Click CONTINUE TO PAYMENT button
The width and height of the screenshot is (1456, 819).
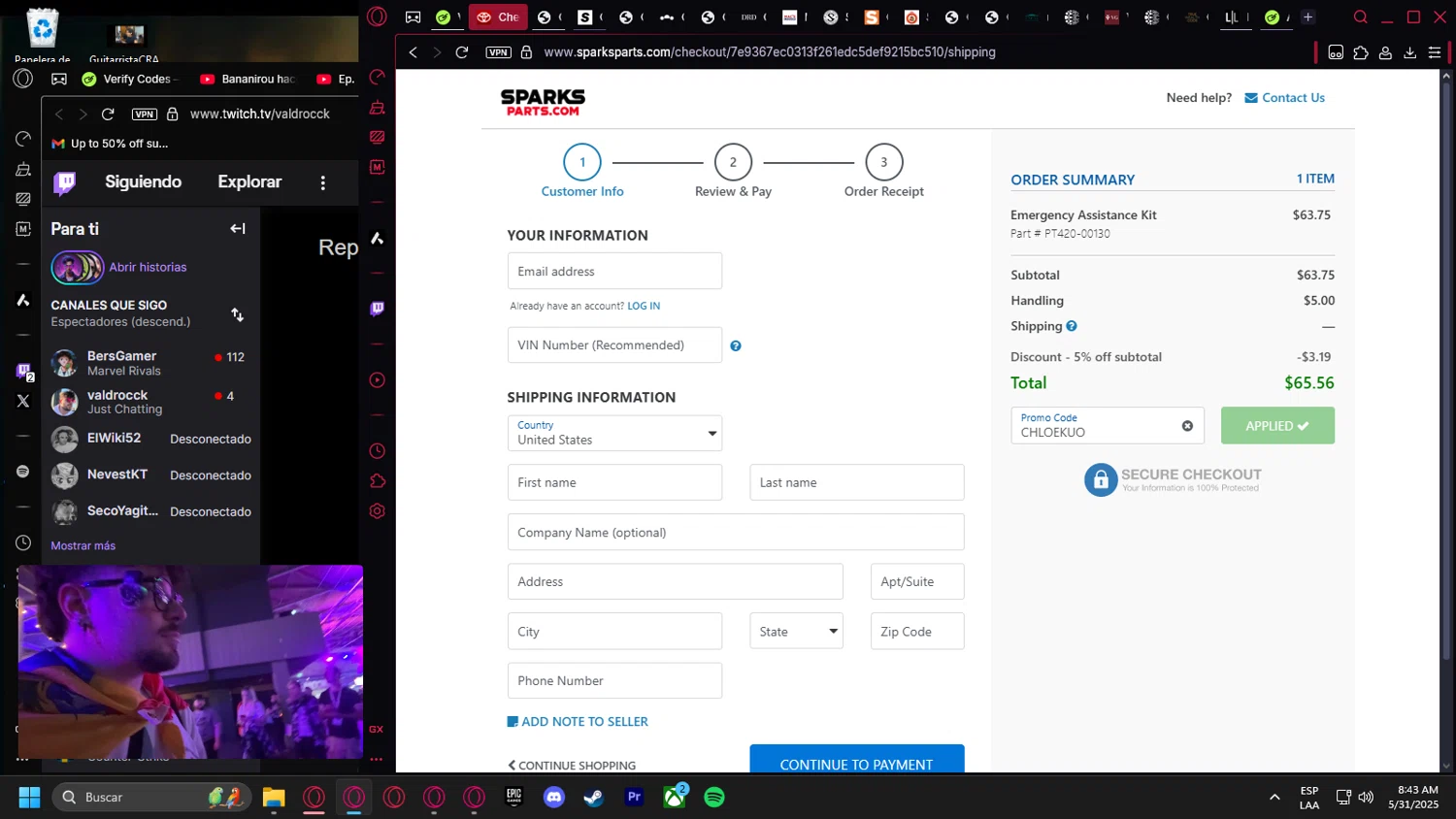856,760
